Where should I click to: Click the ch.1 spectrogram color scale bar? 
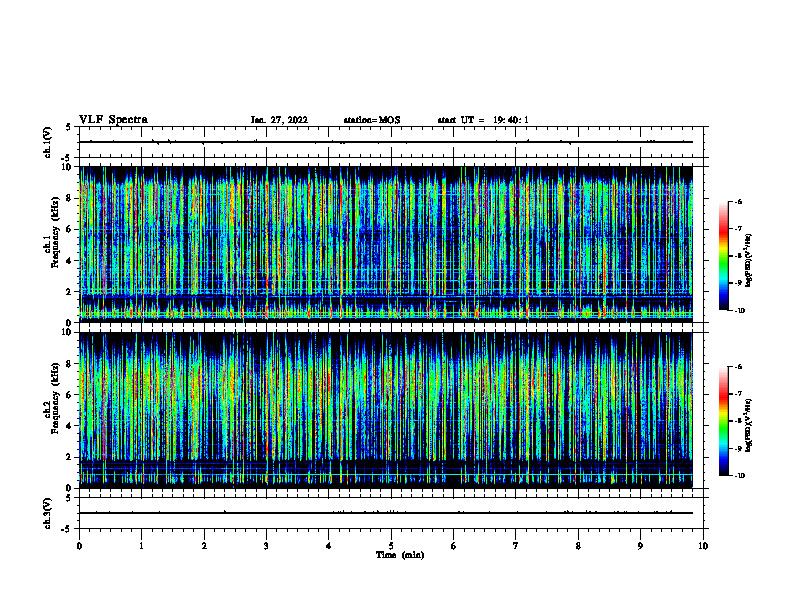723,256
